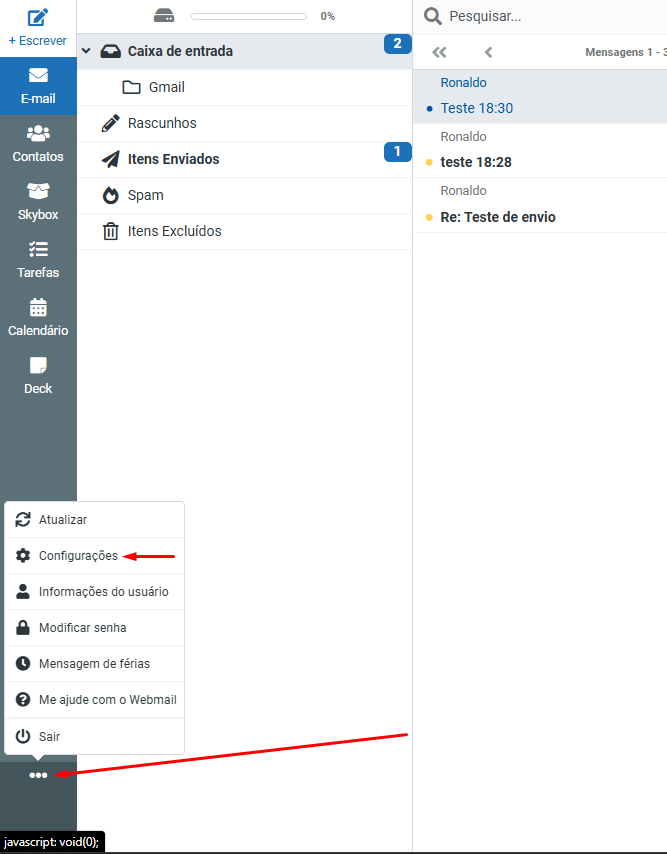Viewport: 667px width, 854px height.
Task: Open the Deck sticky note icon
Action: [x=38, y=365]
